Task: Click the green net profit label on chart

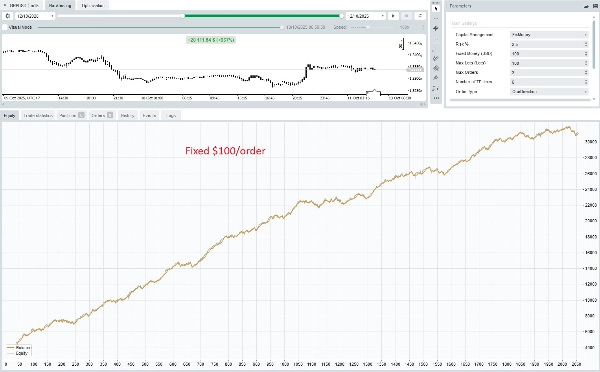Action: (x=211, y=40)
